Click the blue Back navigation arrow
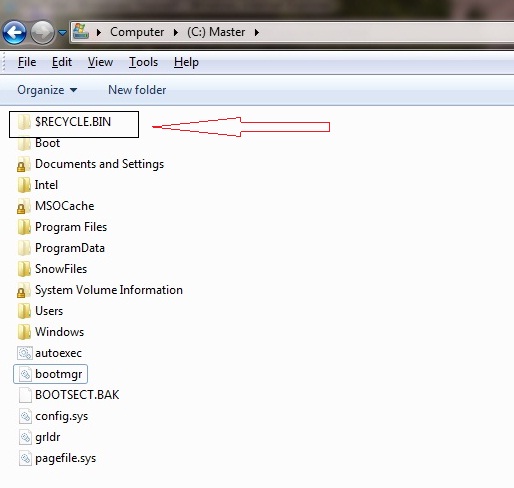This screenshot has width=514, height=488. (14, 33)
